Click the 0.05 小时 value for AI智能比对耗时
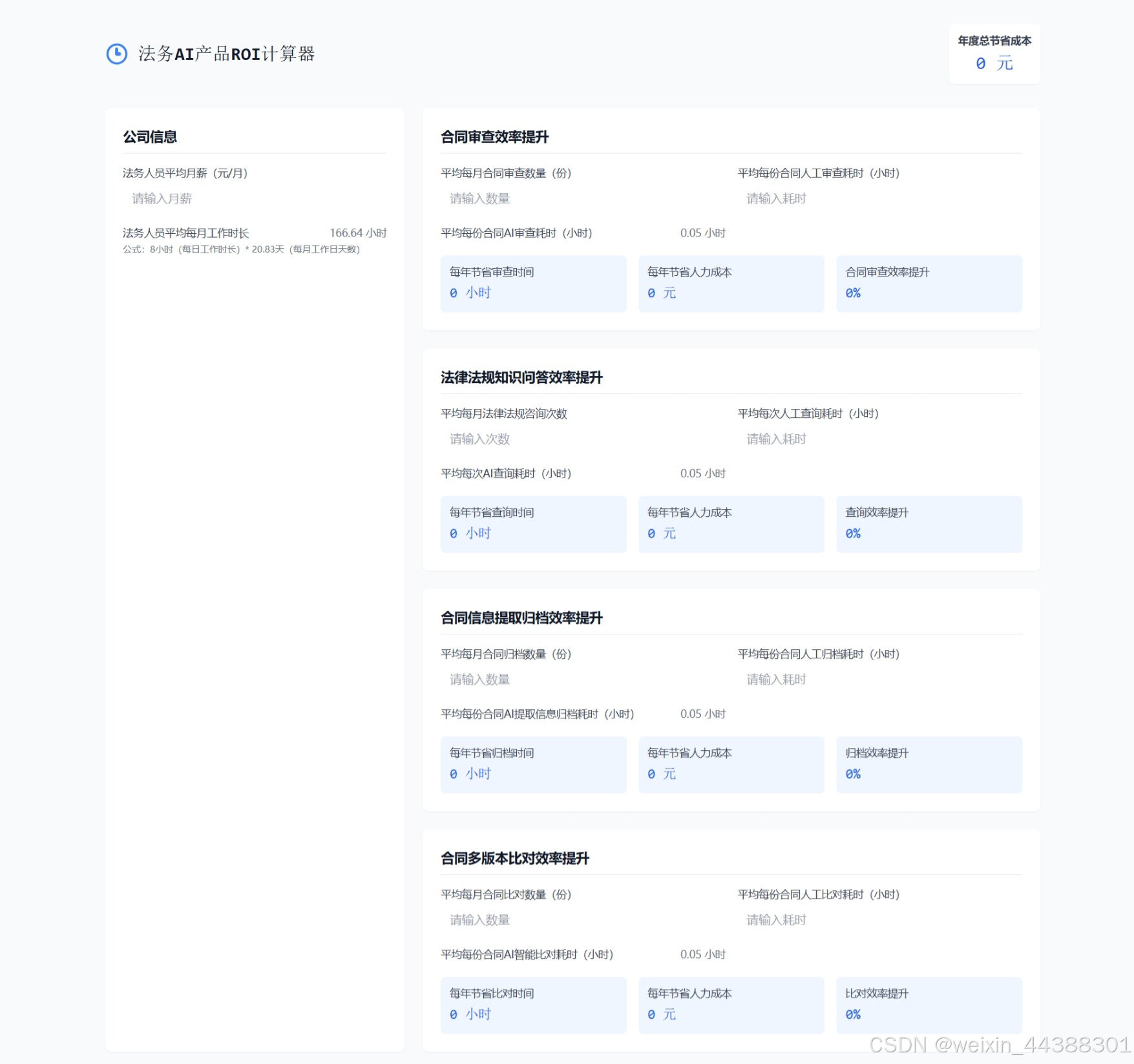The height and width of the screenshot is (1064, 1134). pos(703,954)
